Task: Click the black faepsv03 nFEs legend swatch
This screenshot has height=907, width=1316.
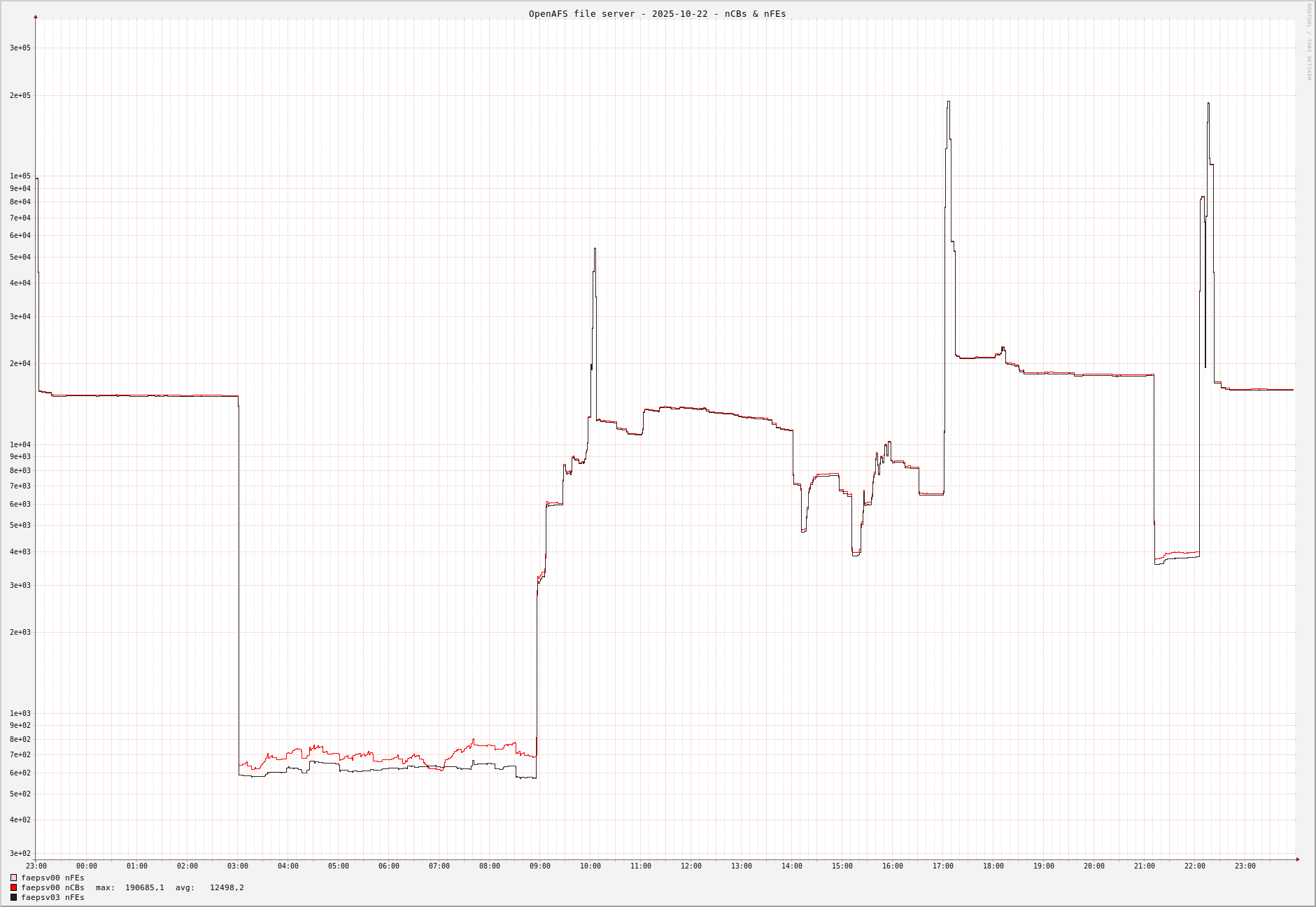Action: tap(13, 897)
